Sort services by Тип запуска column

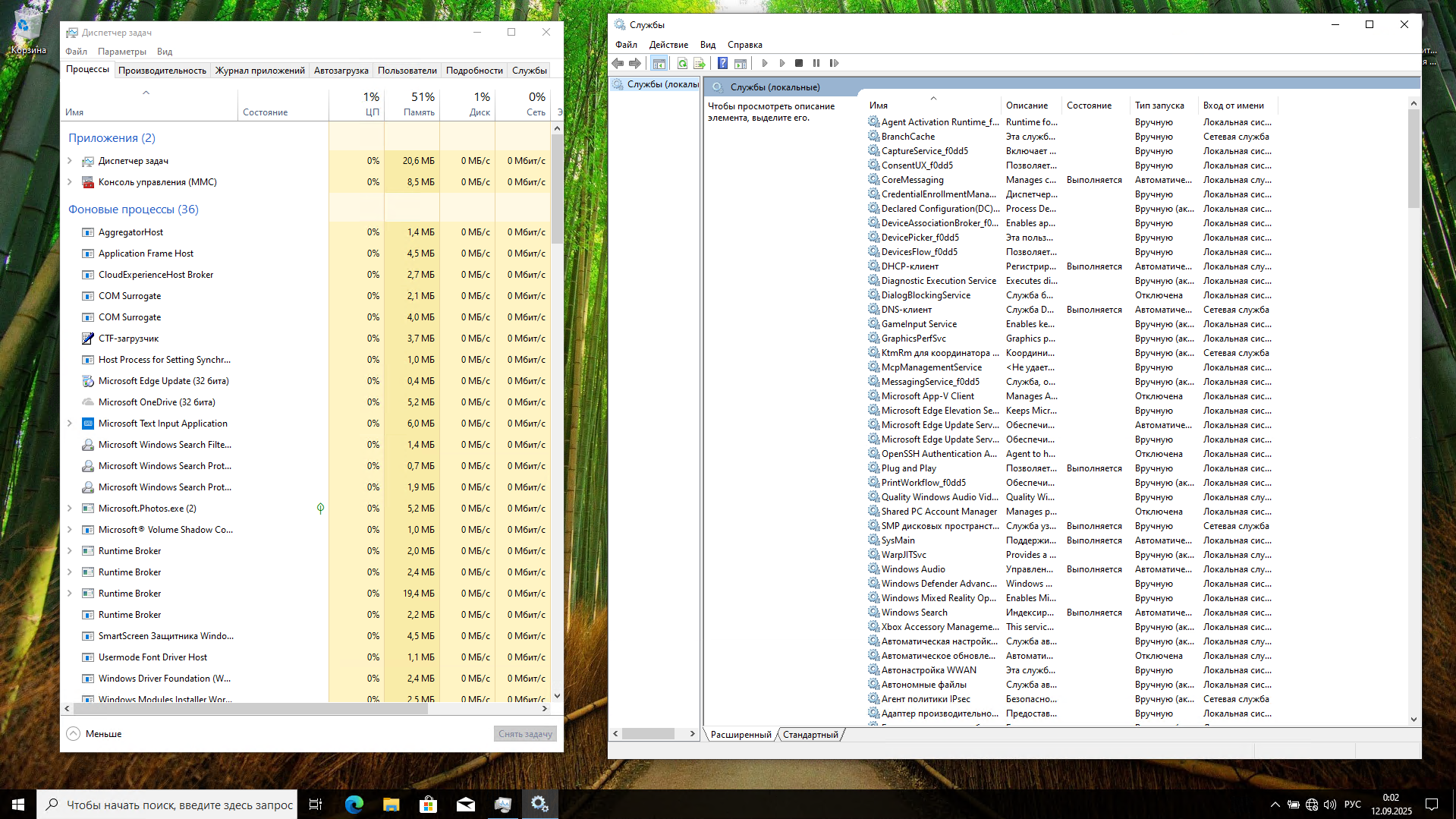click(1164, 106)
